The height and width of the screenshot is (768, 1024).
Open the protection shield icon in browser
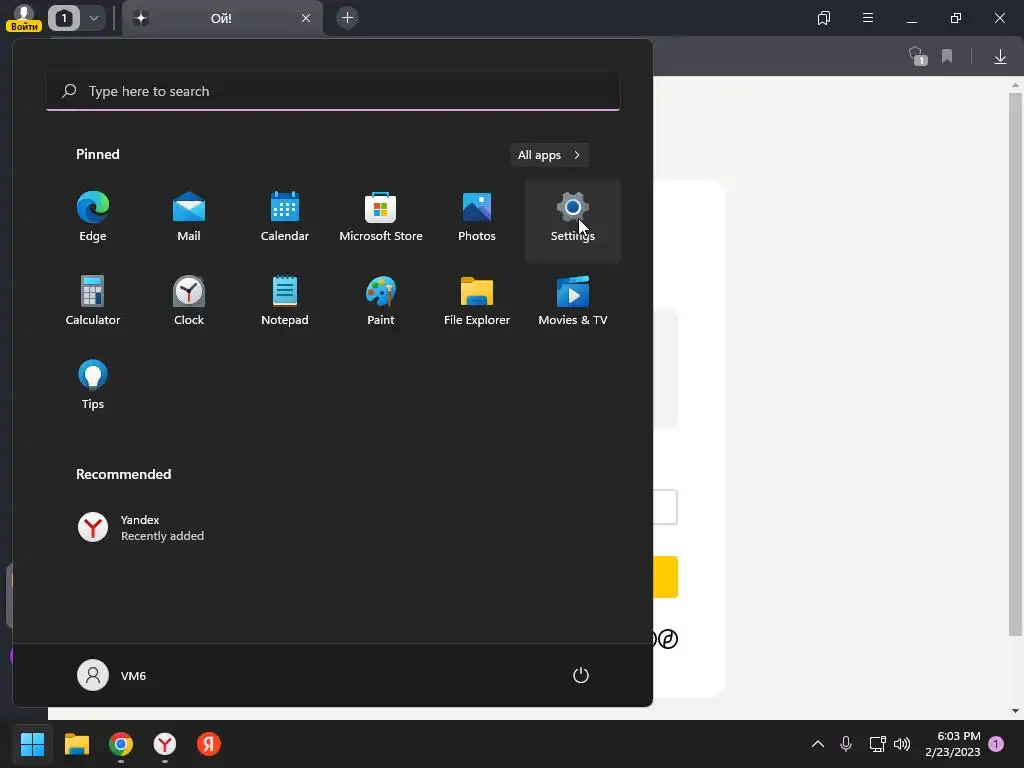(x=918, y=56)
